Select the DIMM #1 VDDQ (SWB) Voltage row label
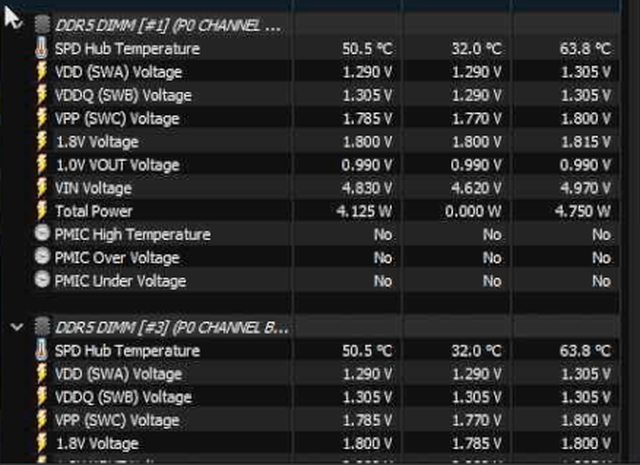 point(123,95)
